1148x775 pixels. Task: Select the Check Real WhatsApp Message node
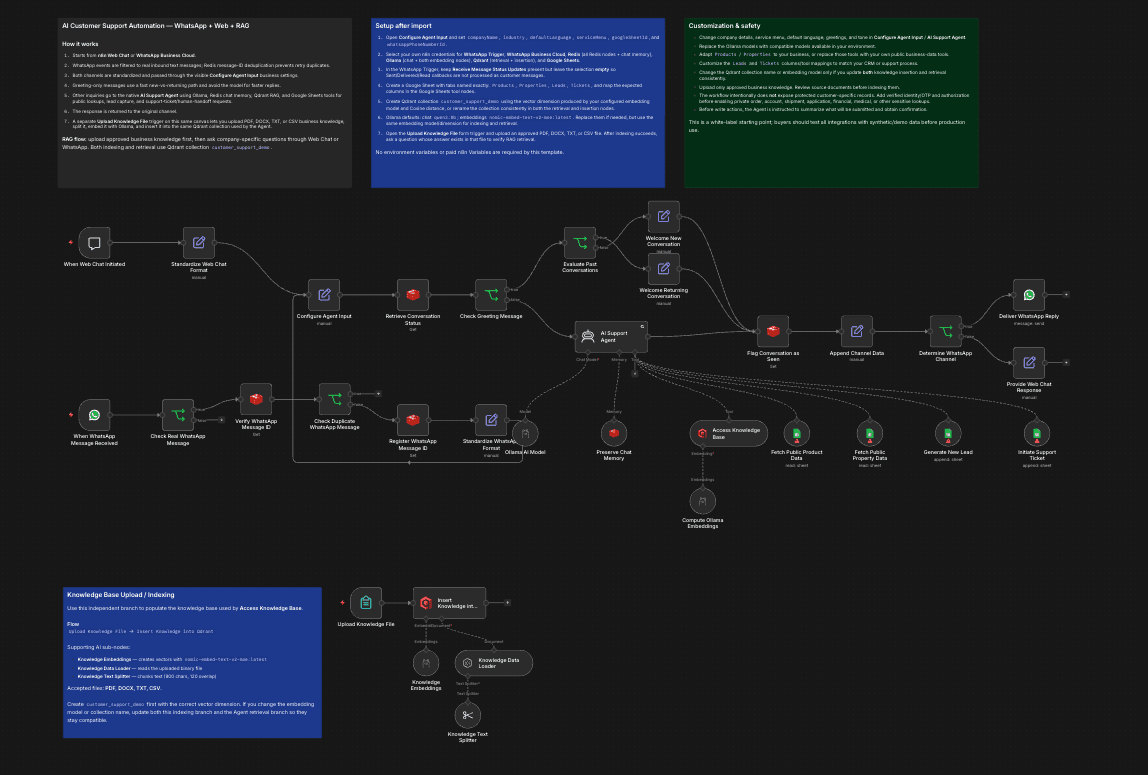pyautogui.click(x=178, y=415)
